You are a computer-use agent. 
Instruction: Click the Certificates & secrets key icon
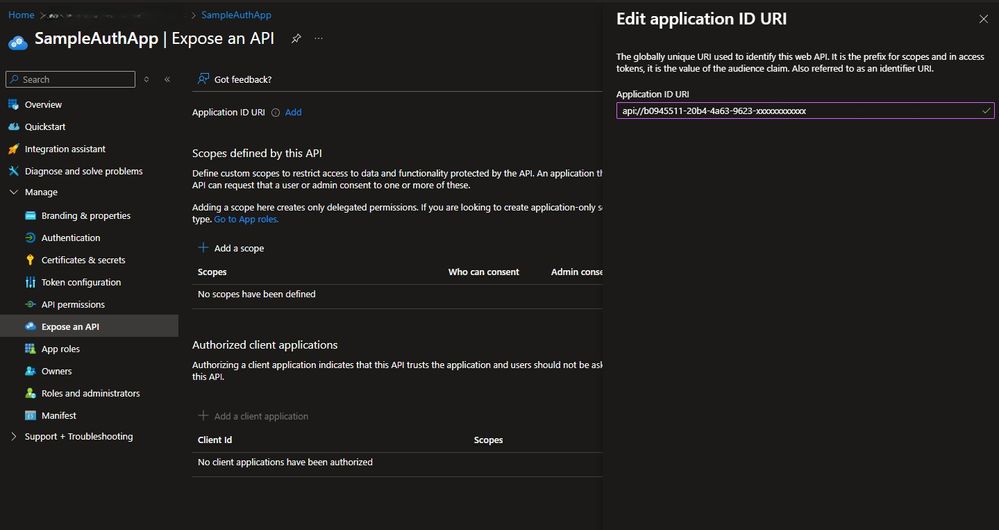tap(30, 260)
